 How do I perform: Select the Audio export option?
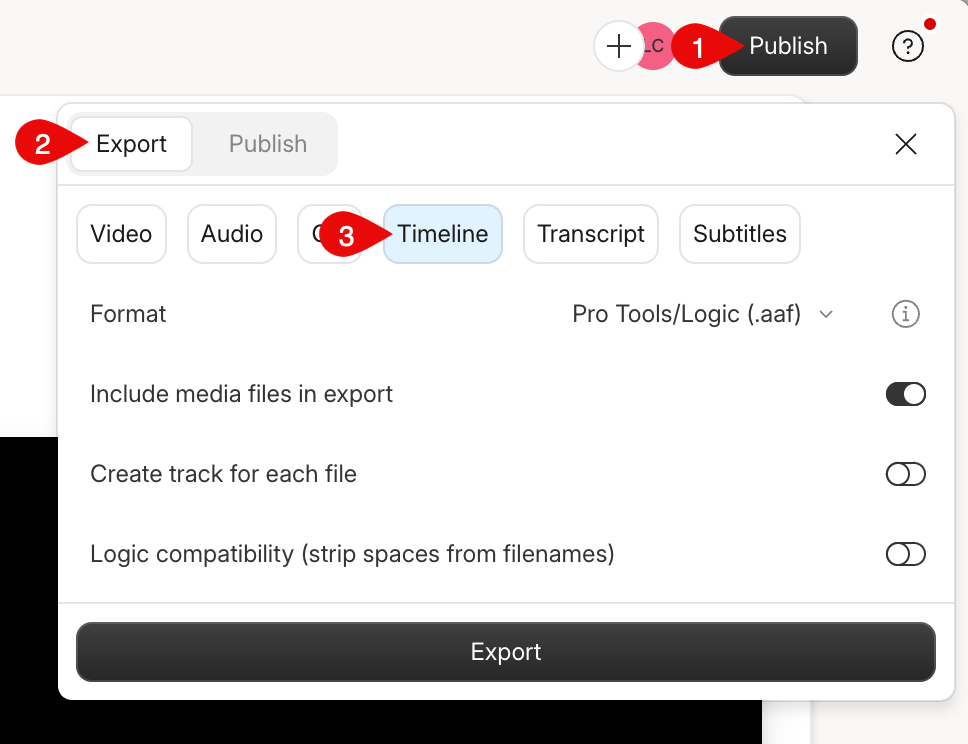coord(231,233)
